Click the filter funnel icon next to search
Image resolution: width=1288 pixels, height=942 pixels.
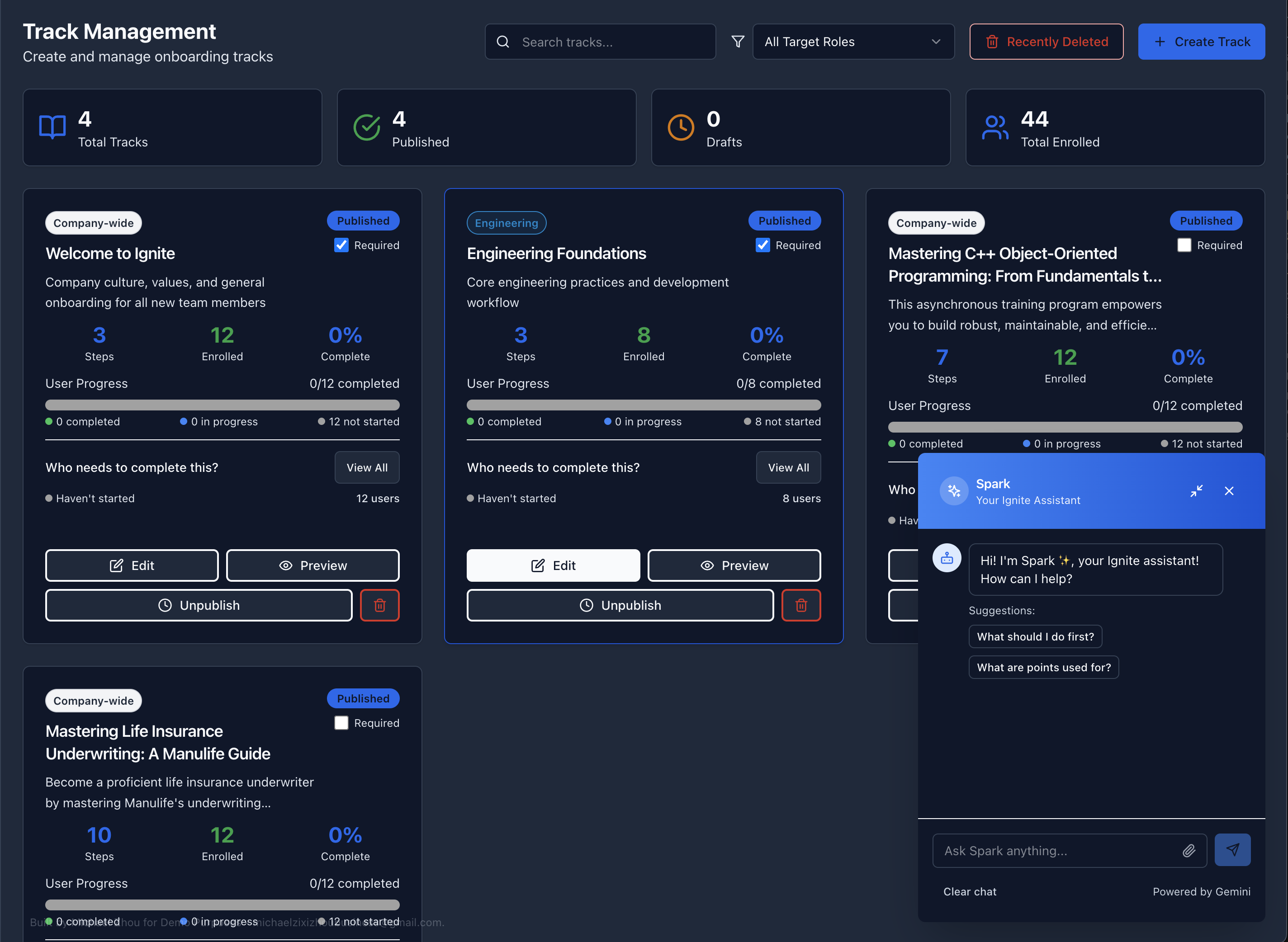pyautogui.click(x=738, y=41)
